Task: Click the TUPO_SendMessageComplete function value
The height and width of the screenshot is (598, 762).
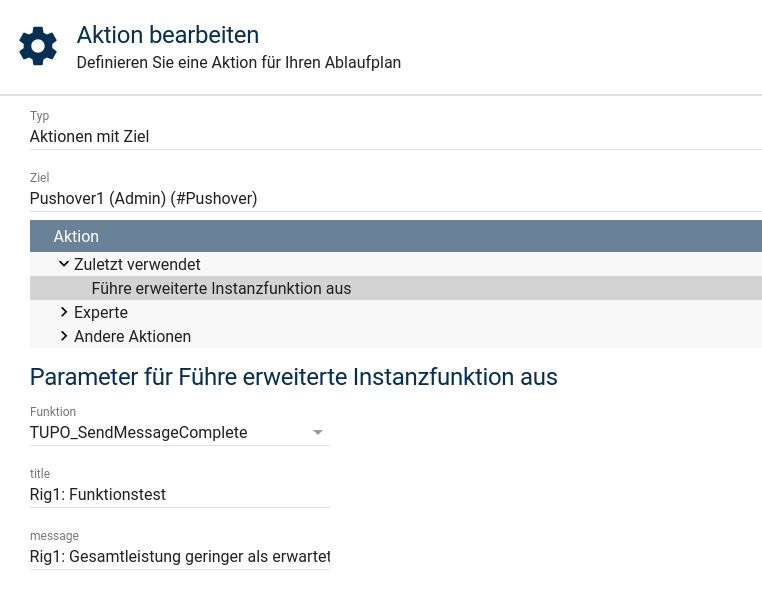Action: pyautogui.click(x=139, y=432)
